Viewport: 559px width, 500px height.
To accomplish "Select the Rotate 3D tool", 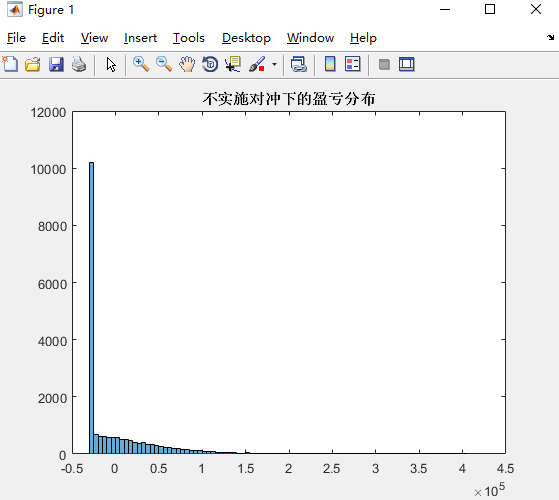I will (x=210, y=65).
